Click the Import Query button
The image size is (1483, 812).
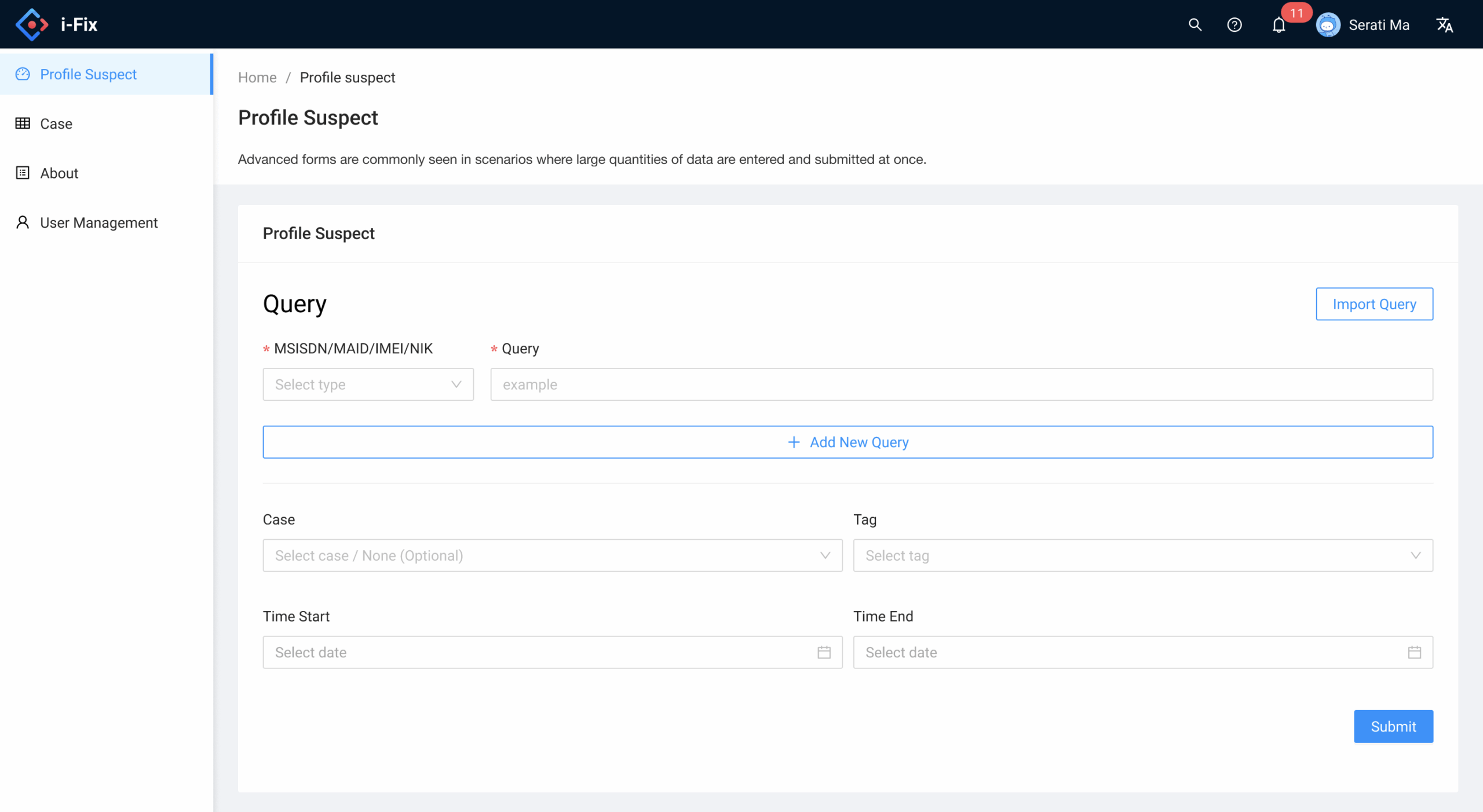(1374, 304)
